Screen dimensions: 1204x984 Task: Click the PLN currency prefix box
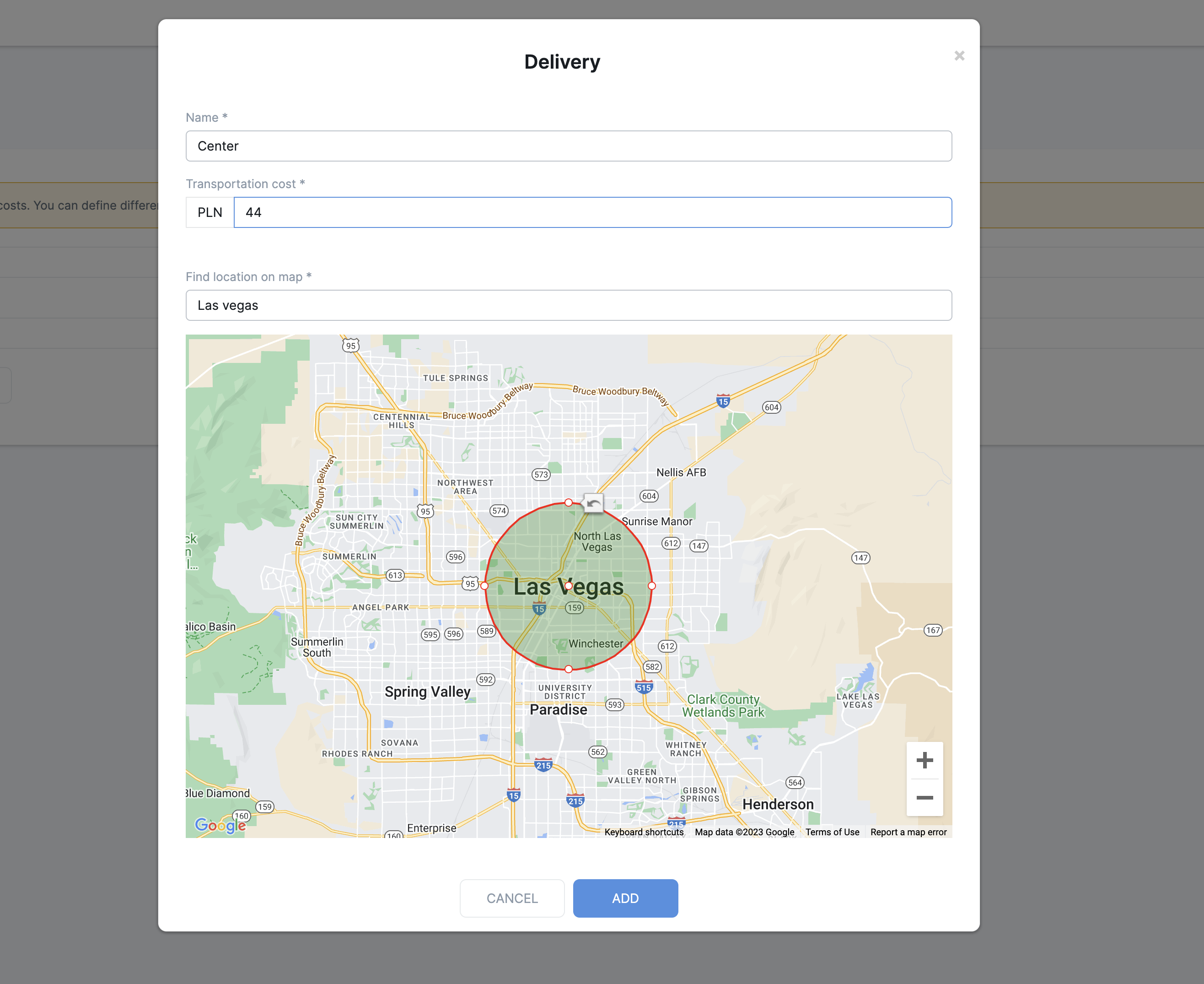pyautogui.click(x=210, y=212)
